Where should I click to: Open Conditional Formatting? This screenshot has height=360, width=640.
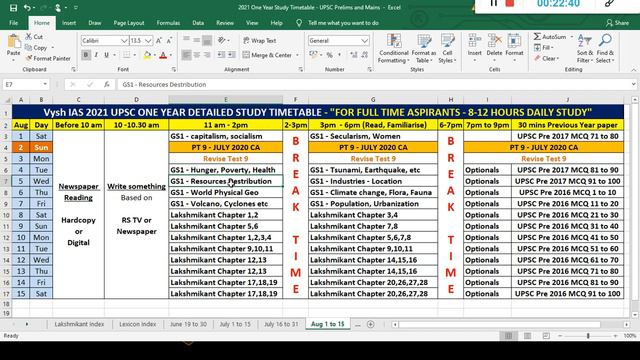point(393,49)
